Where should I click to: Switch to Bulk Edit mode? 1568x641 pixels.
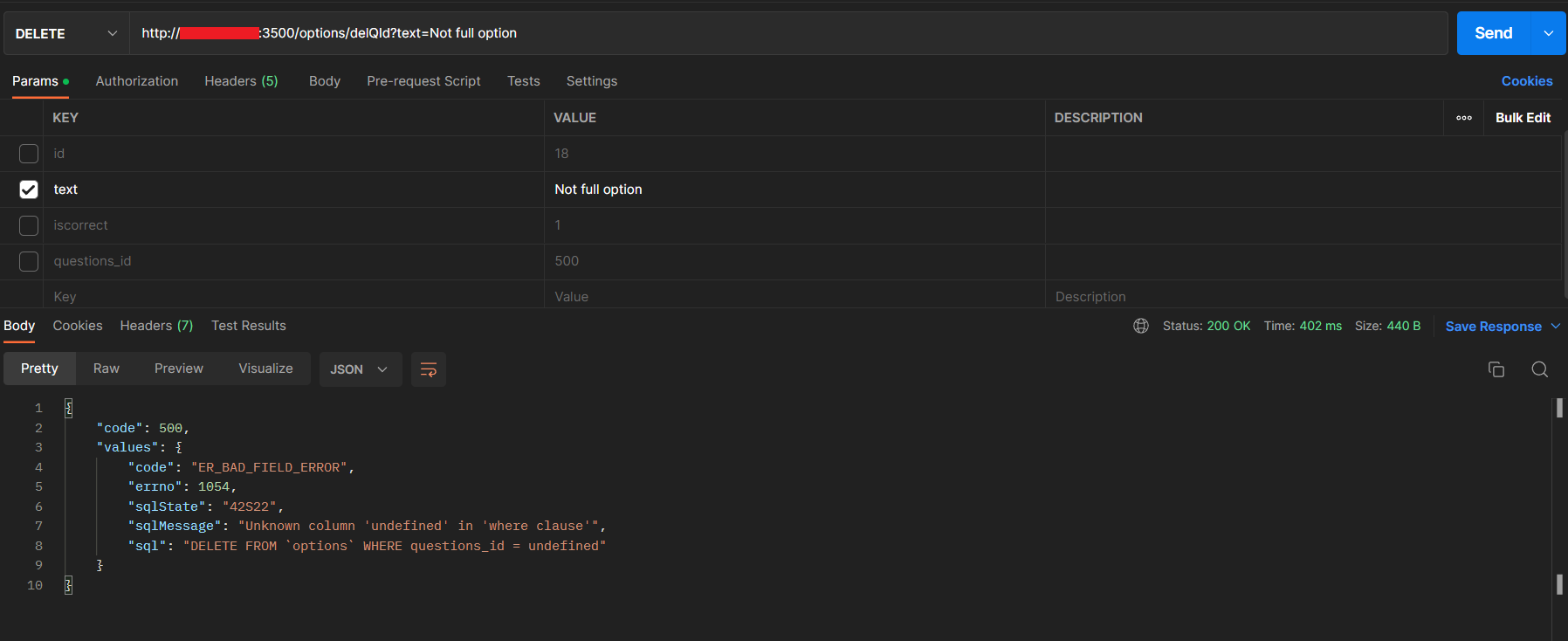[x=1523, y=118]
